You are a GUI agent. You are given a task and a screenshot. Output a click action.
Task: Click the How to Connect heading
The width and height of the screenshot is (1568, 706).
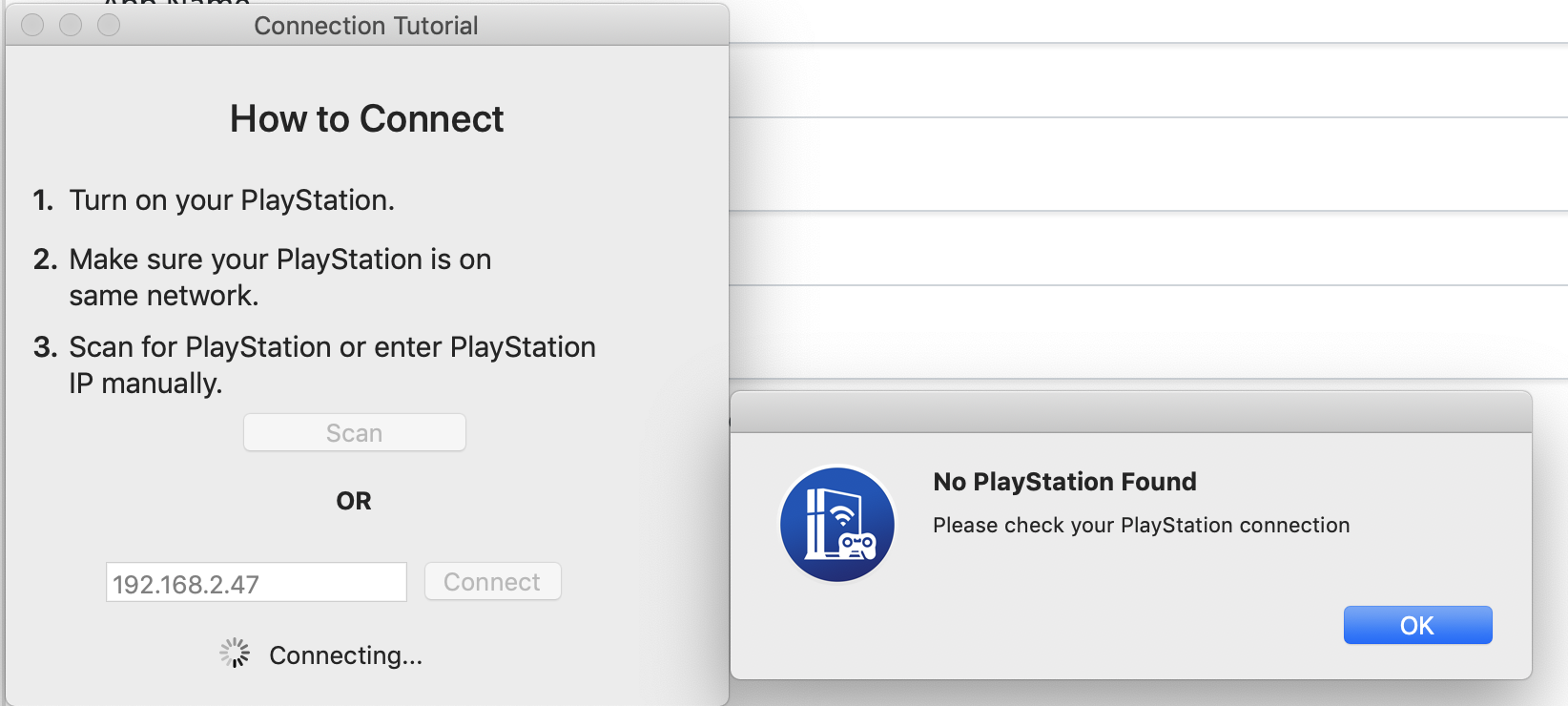point(366,119)
